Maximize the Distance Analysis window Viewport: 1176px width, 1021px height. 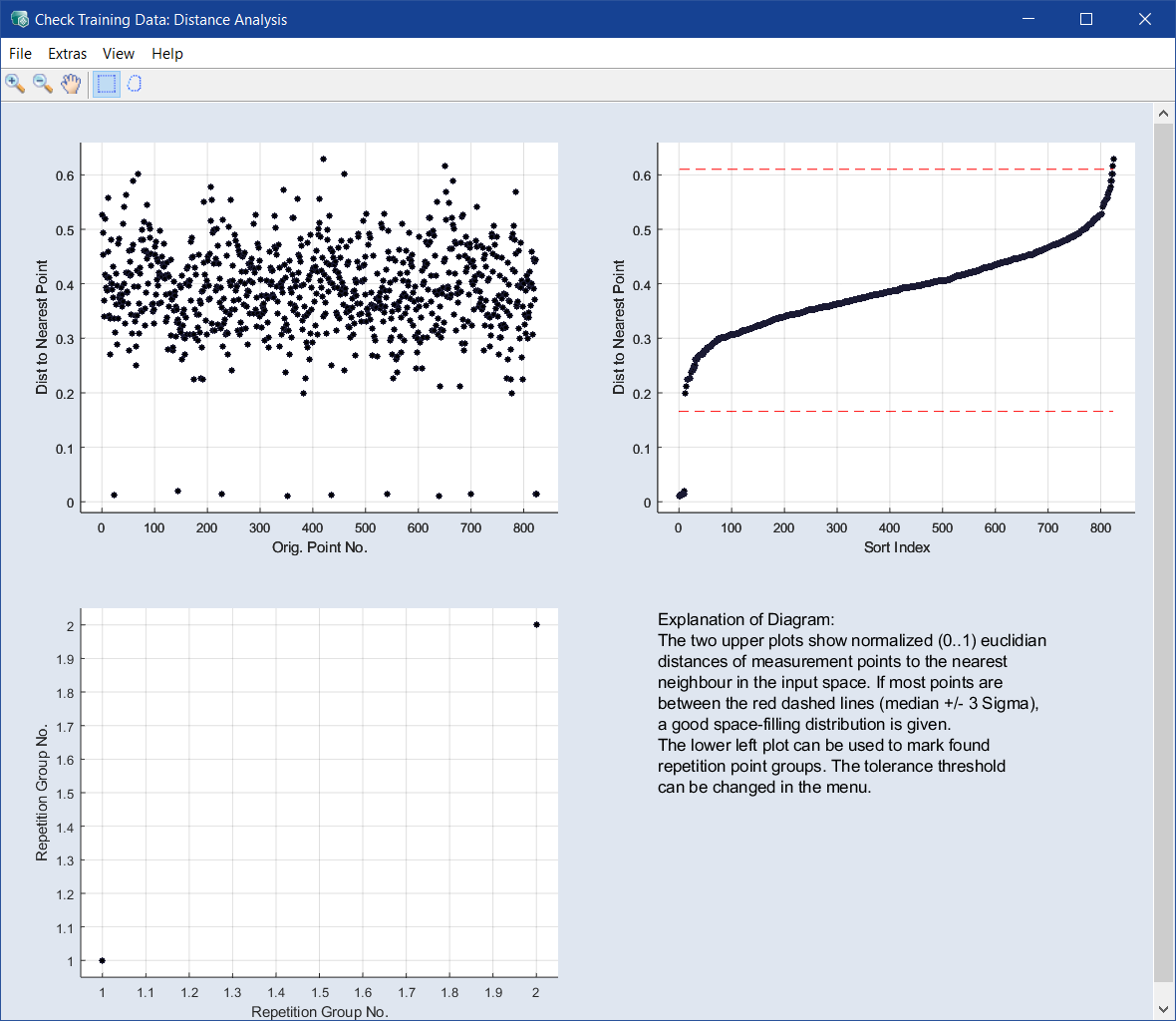tap(1086, 19)
